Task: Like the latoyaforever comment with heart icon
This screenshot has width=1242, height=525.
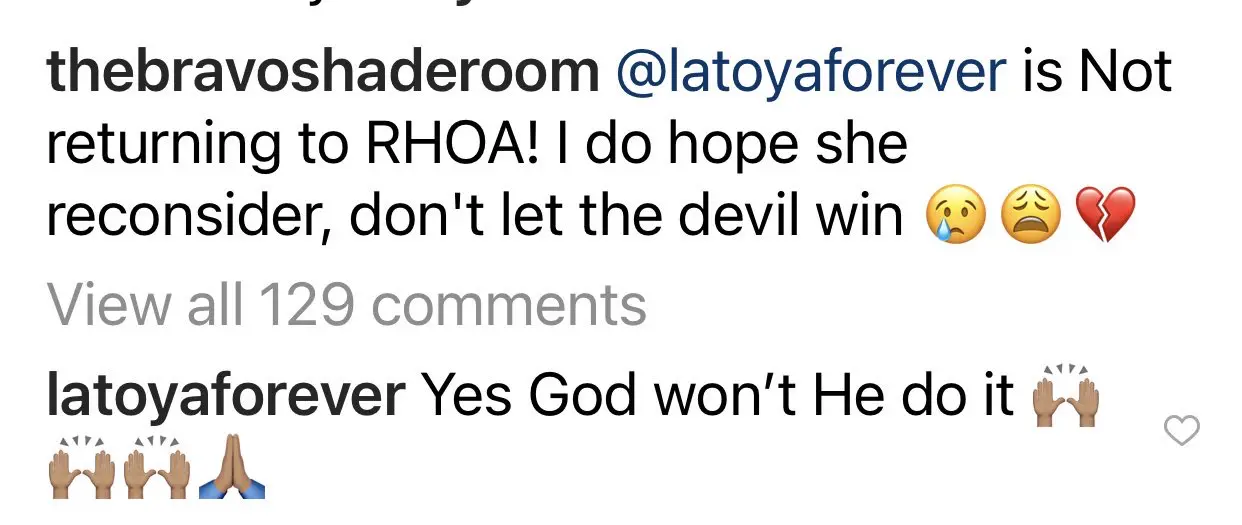Action: pos(1183,432)
